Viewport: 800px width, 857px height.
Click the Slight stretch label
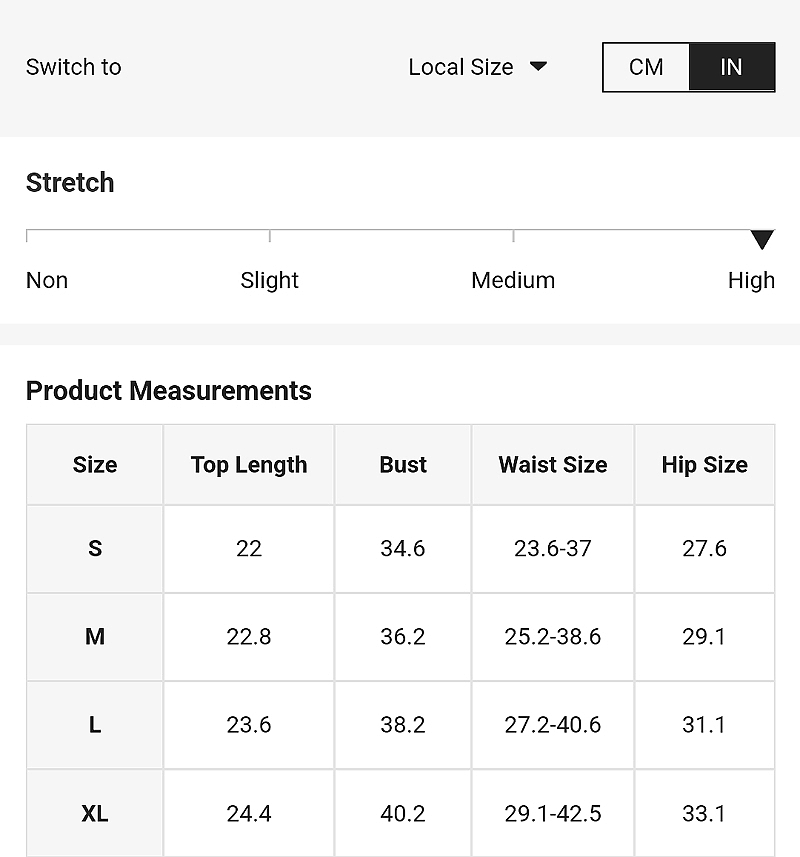[269, 280]
